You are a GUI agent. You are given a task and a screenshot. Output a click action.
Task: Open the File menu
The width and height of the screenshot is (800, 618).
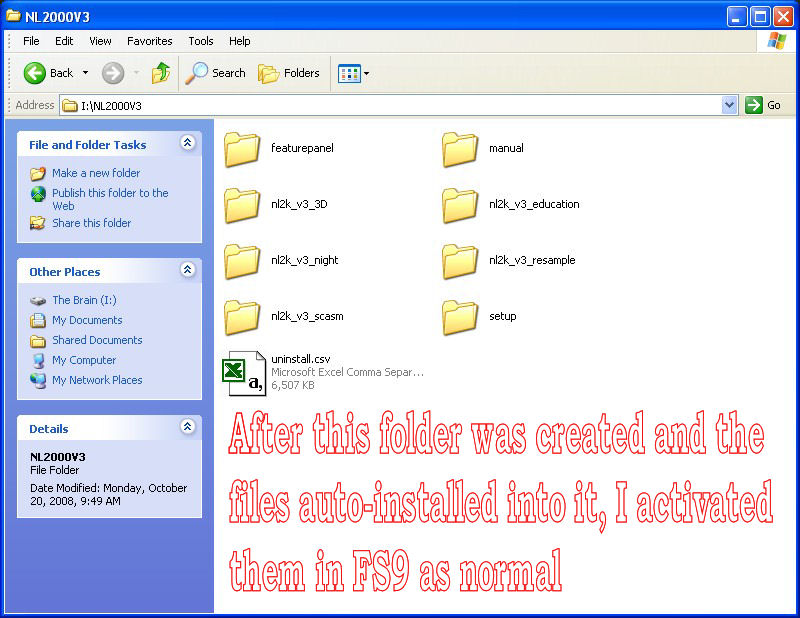tap(31, 41)
